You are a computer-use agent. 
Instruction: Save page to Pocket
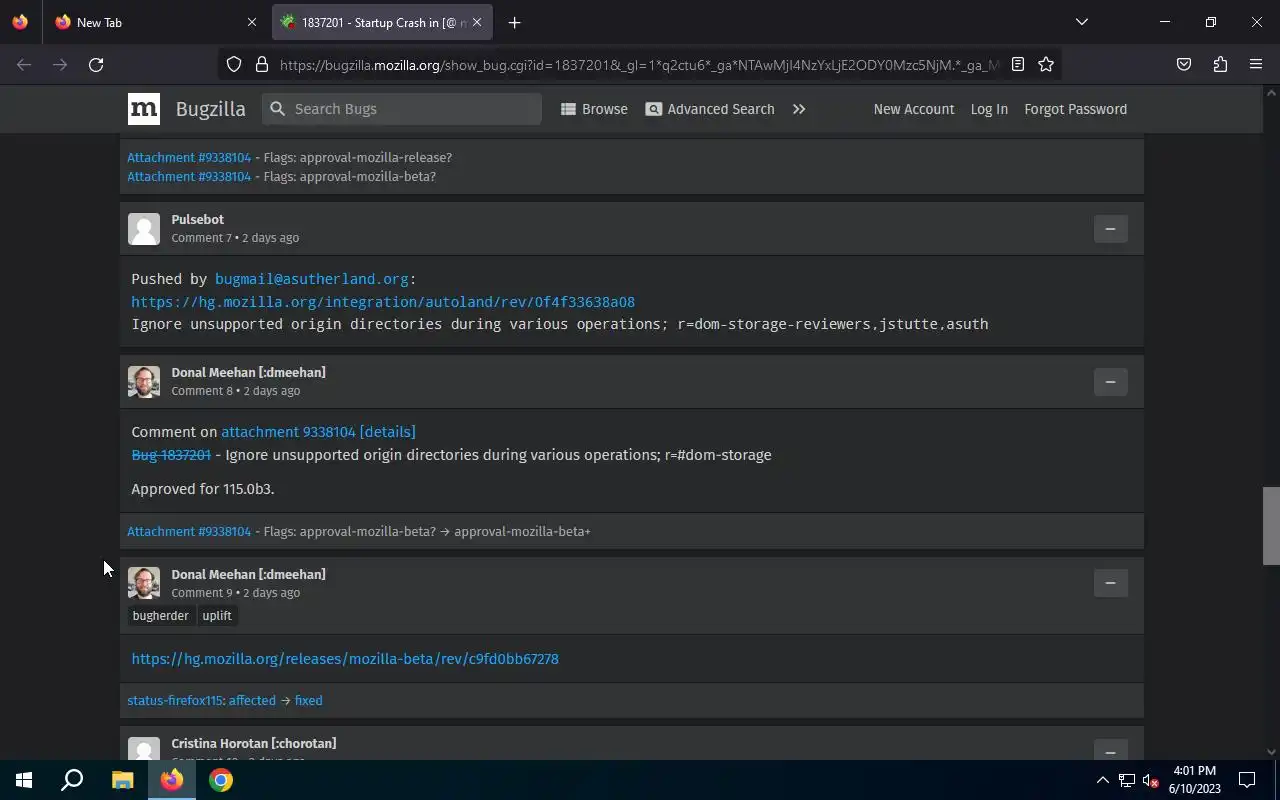click(1184, 64)
